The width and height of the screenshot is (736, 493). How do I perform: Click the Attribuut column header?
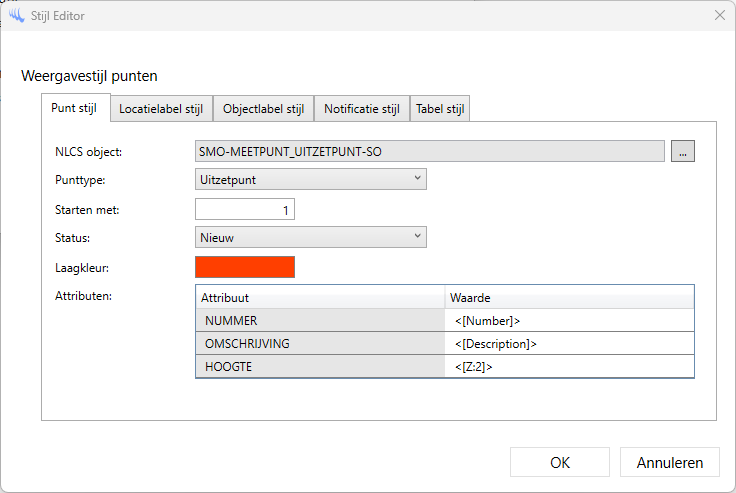(320, 298)
